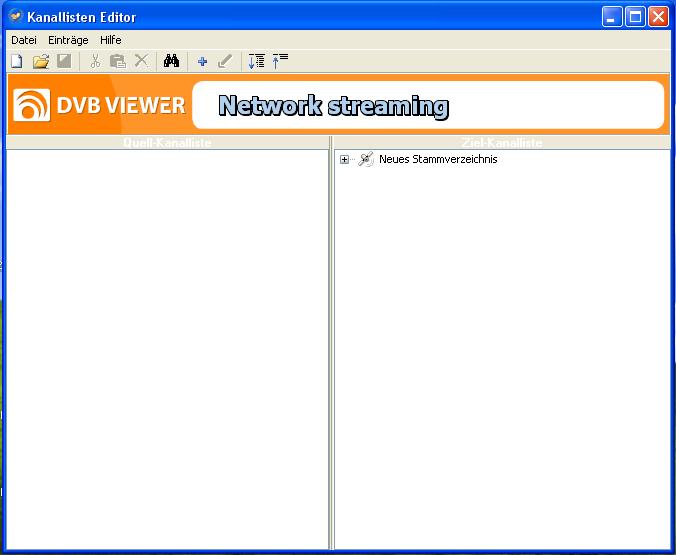Open a file with the folder icon
The image size is (676, 555).
pyautogui.click(x=41, y=61)
